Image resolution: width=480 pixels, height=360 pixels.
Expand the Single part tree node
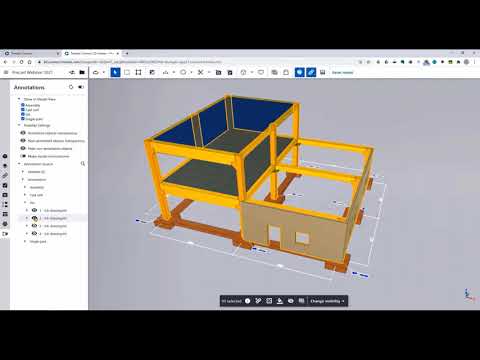[x=25, y=241]
